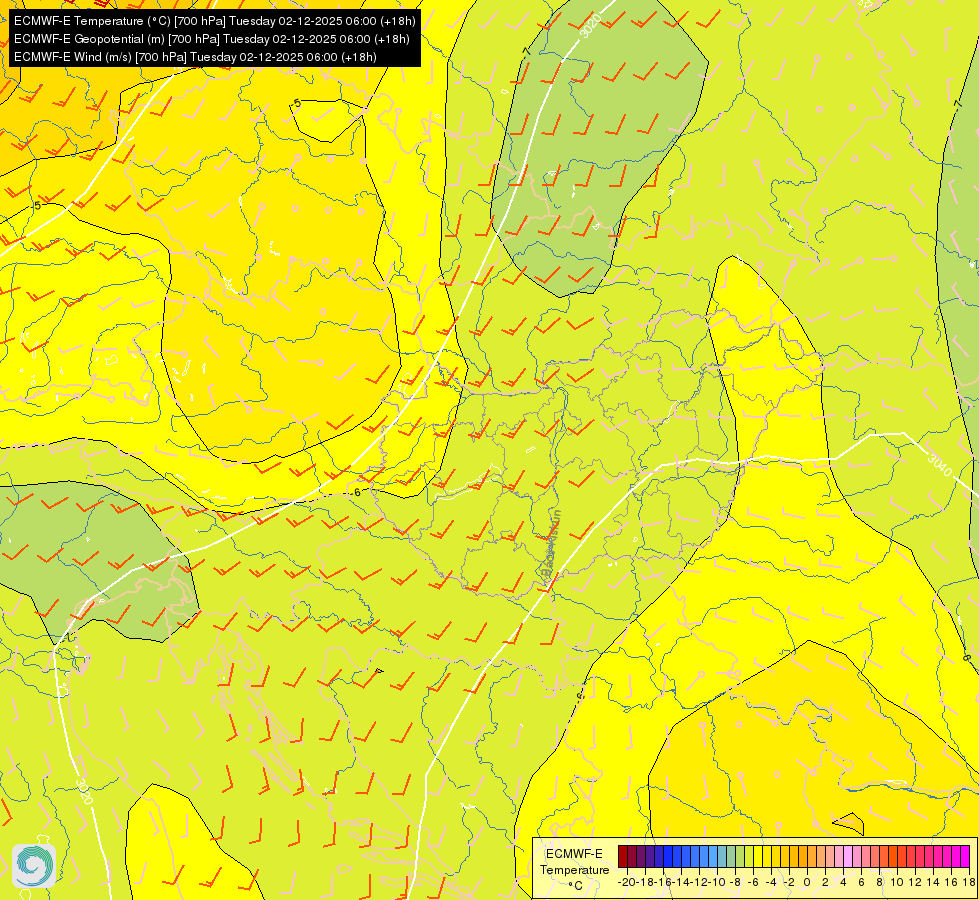Image resolution: width=979 pixels, height=900 pixels.
Task: Click the 3040 geopotential contour label
Action: tap(939, 464)
